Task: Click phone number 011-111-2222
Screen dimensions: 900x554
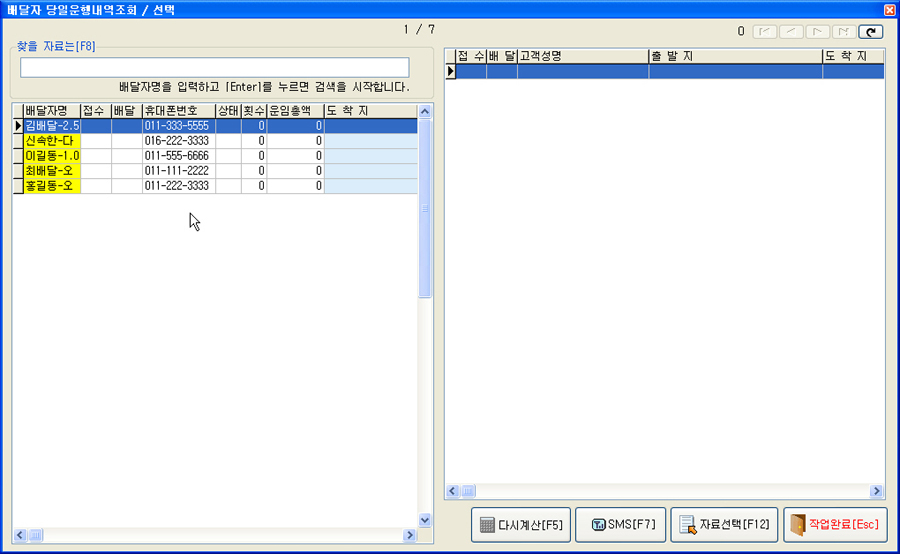Action: [x=177, y=171]
